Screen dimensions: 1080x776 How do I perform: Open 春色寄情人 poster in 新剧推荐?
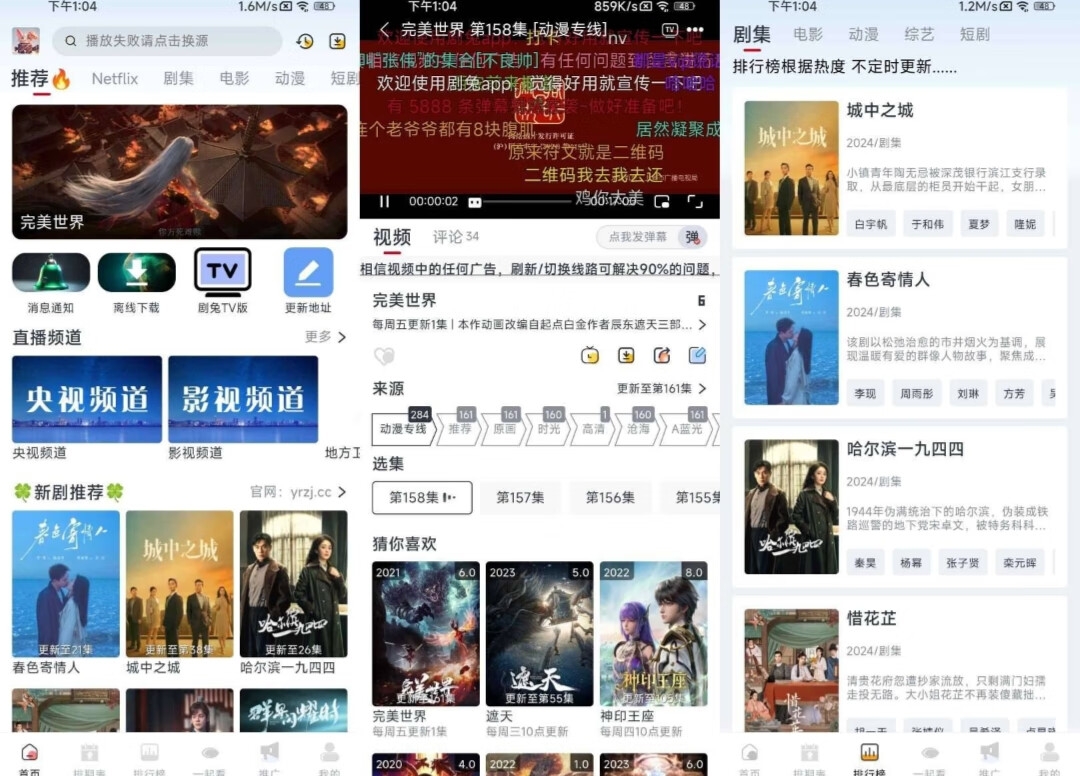(x=66, y=584)
